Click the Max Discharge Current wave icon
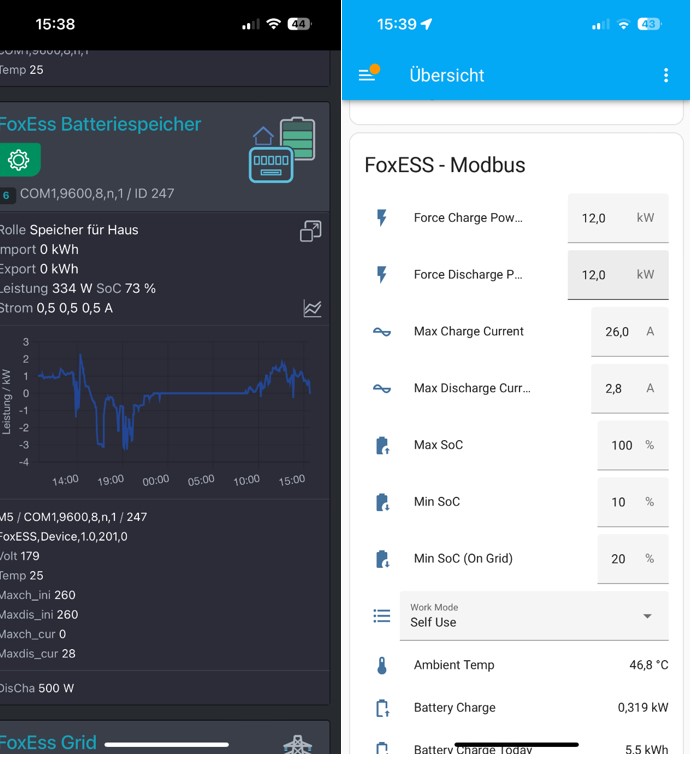Screen dimensions: 692x772 pos(381,388)
